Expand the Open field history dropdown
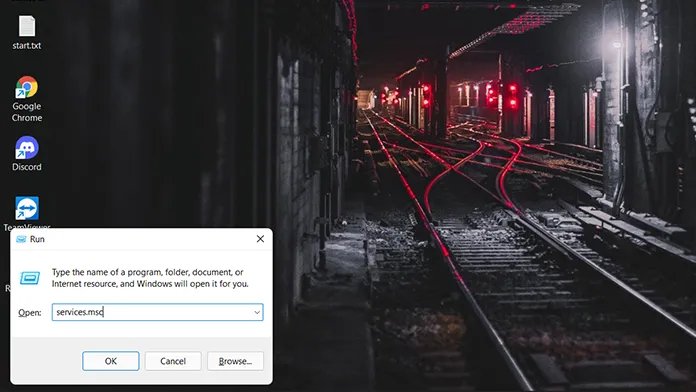Viewport: 696px width, 392px height. tap(257, 313)
